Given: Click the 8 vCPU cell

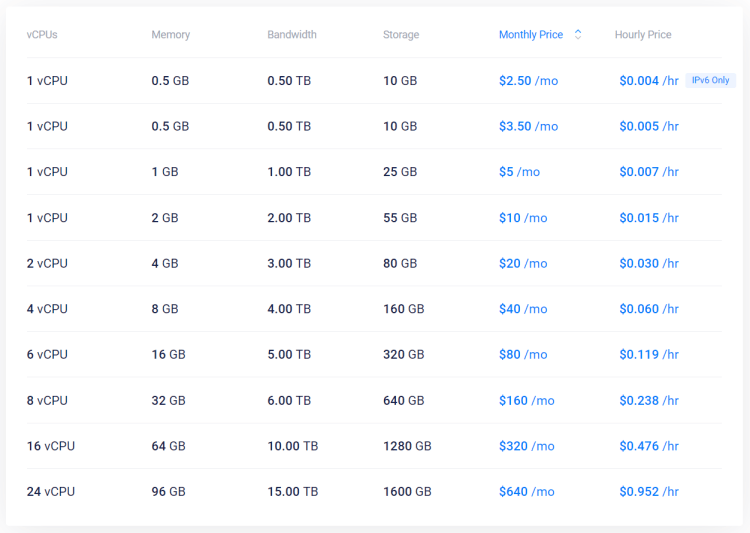Looking at the screenshot, I should tap(47, 400).
